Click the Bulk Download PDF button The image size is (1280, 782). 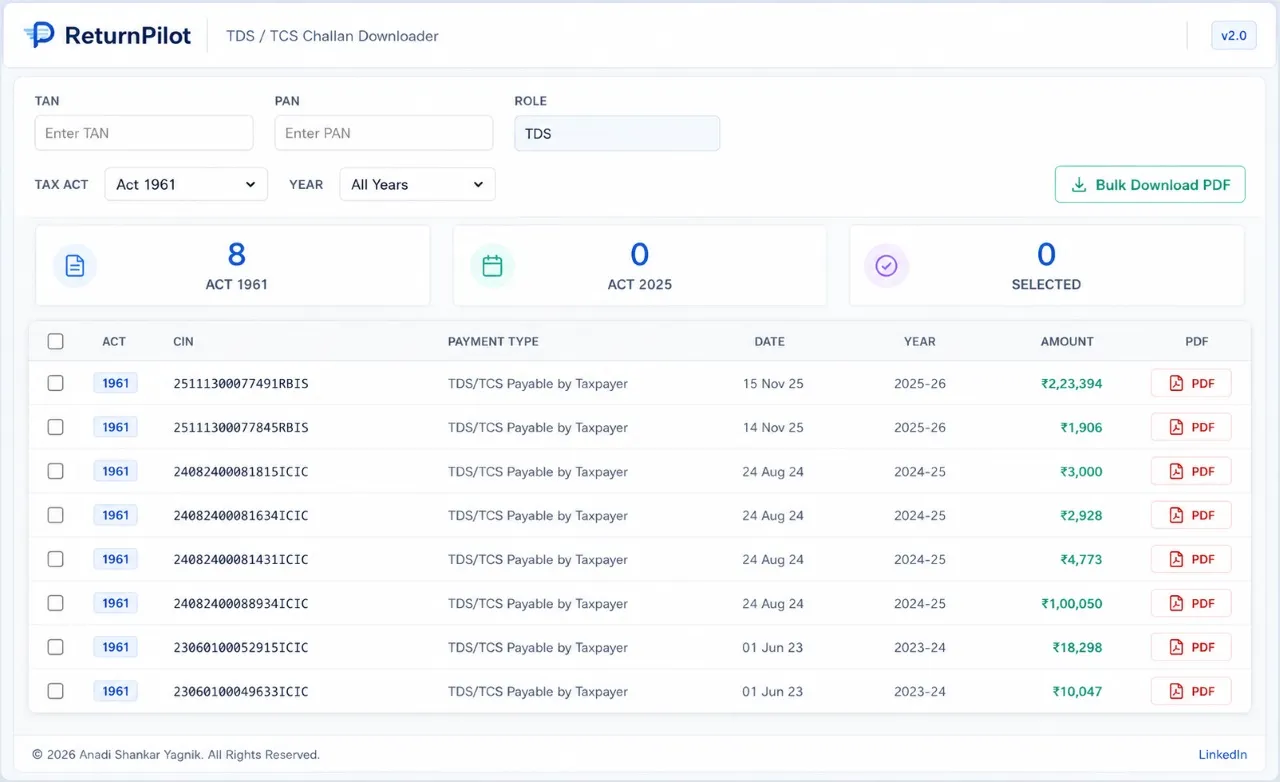(1150, 184)
